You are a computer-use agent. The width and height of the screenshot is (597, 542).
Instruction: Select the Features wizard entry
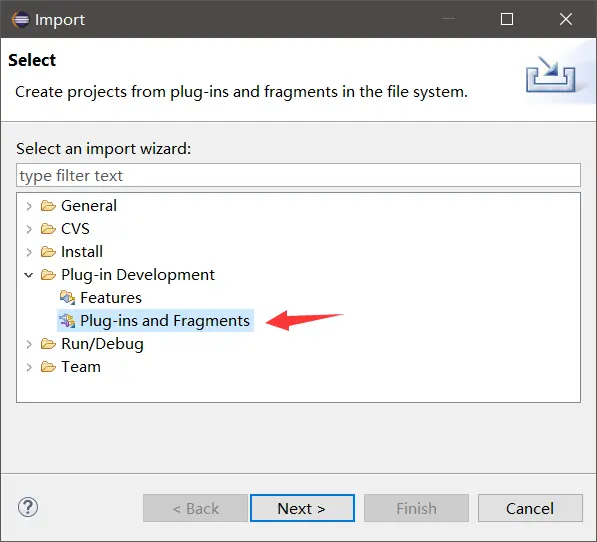point(111,298)
